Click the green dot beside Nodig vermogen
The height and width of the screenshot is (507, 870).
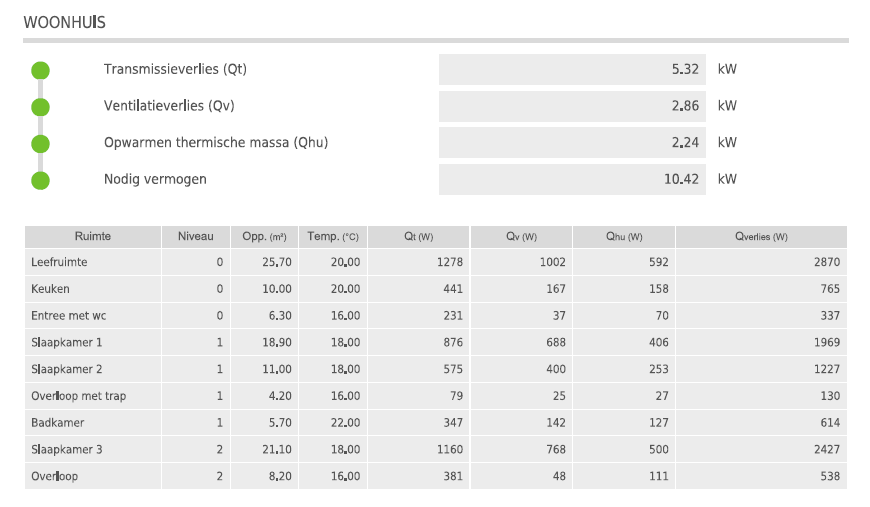pyautogui.click(x=40, y=180)
